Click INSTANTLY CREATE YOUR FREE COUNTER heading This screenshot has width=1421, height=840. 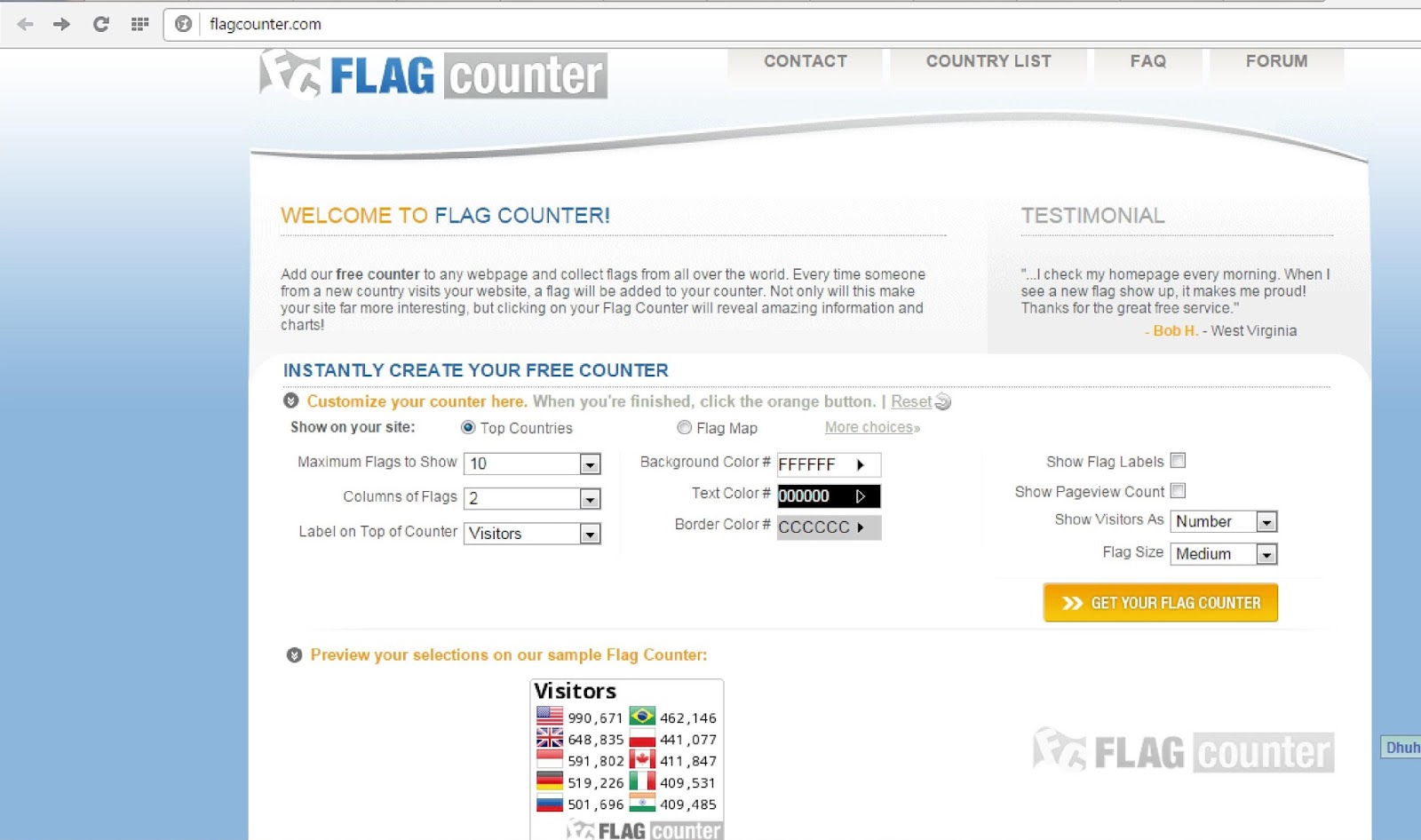click(x=475, y=370)
